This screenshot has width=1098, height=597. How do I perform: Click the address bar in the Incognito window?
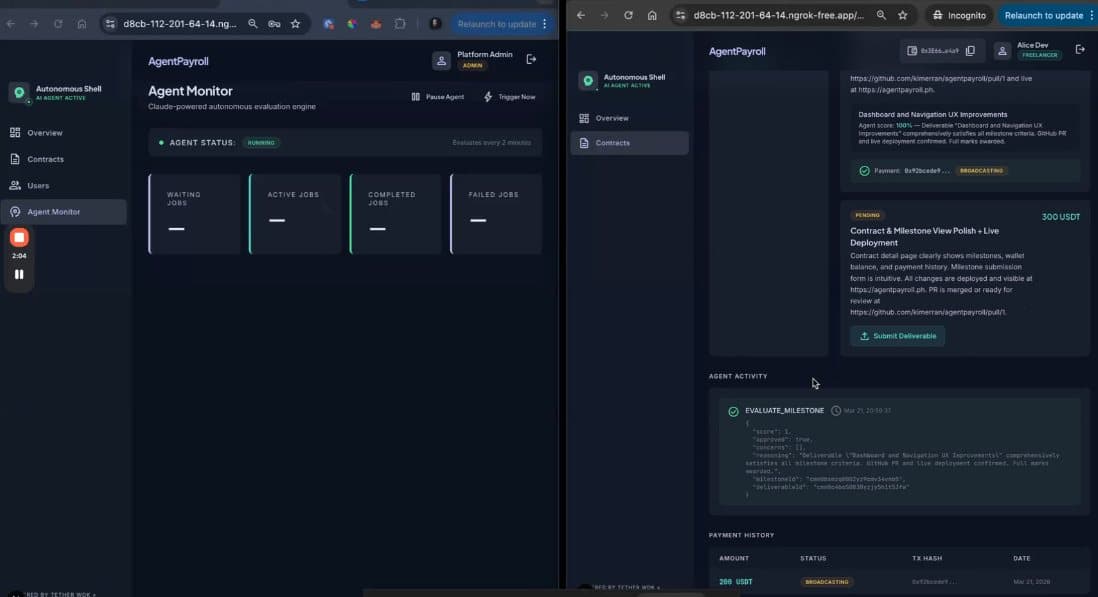pyautogui.click(x=770, y=16)
